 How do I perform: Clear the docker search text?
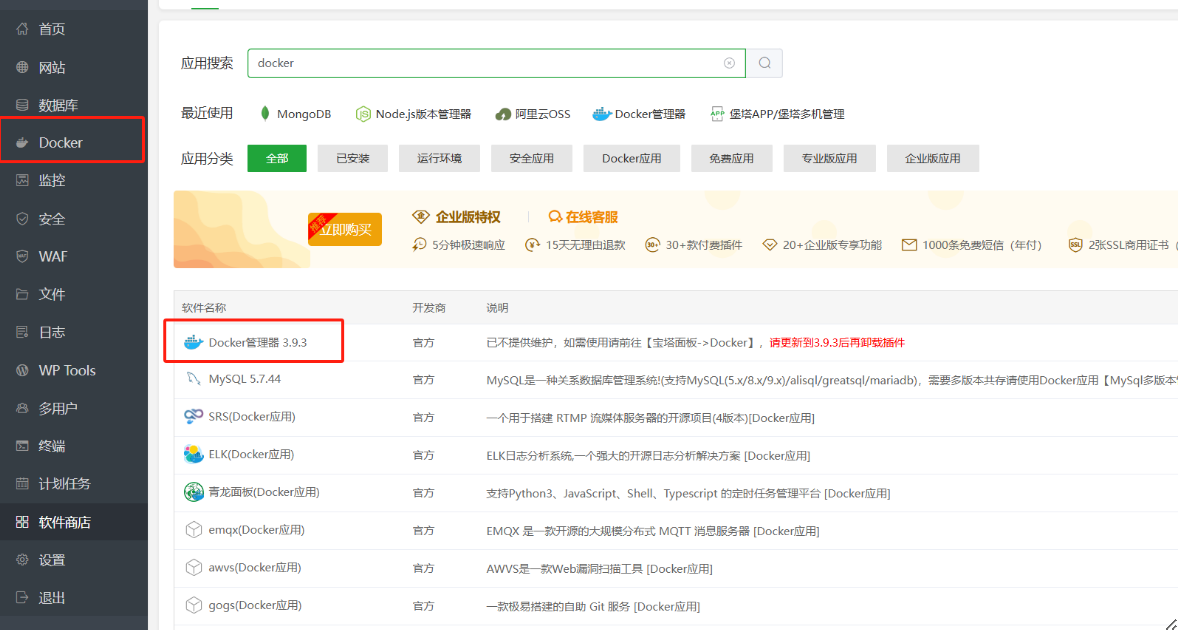tap(729, 63)
